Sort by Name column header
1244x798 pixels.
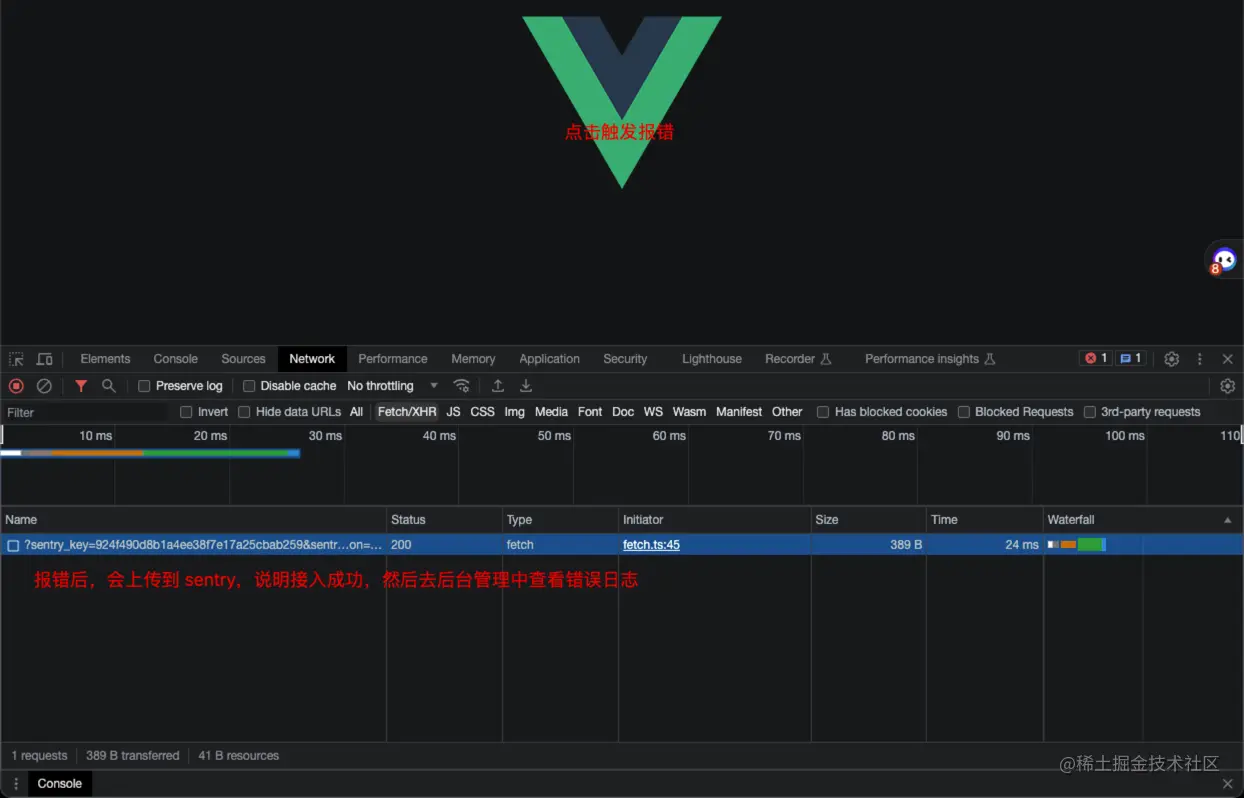[x=193, y=520]
